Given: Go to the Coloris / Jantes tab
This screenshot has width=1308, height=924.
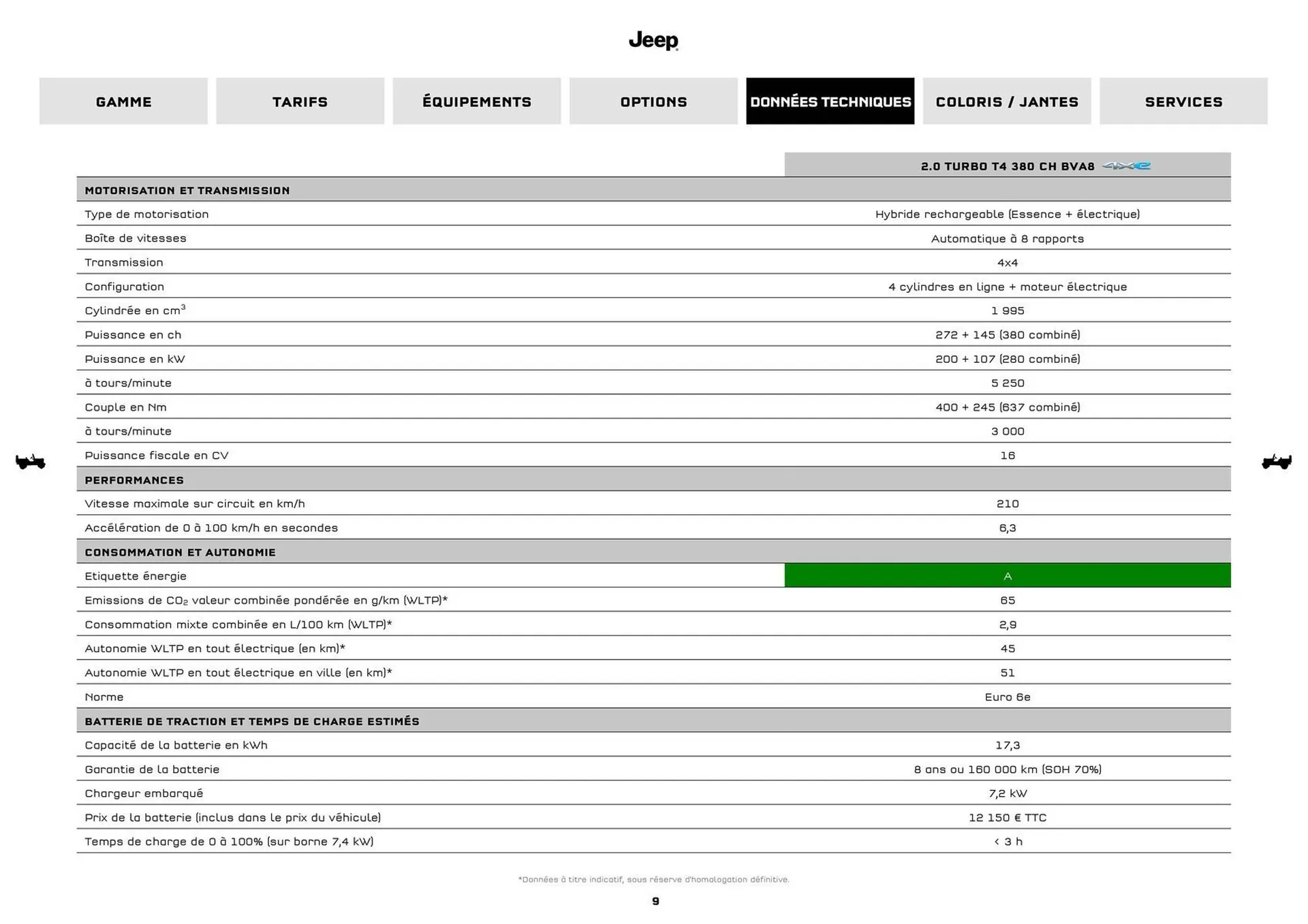Looking at the screenshot, I should coord(1006,101).
